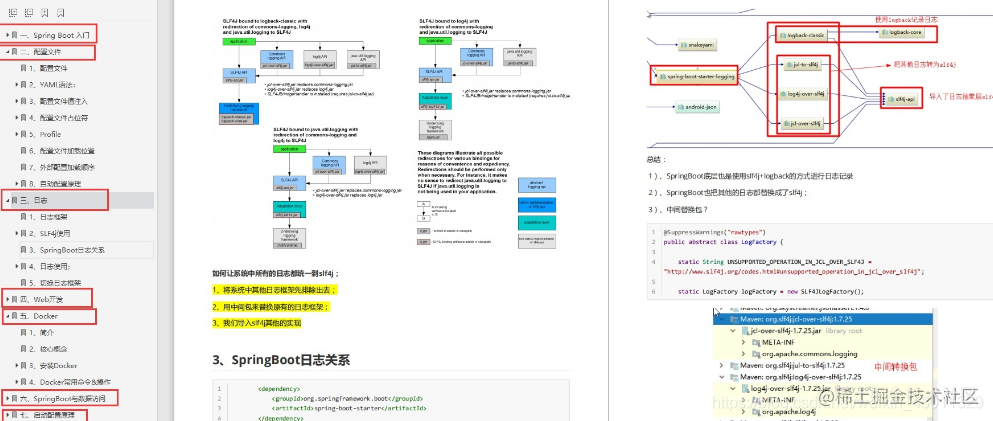Screen dimensions: 993x421
Task: Open the '一、Spring Boot 入门' outline entry
Action: pos(56,35)
